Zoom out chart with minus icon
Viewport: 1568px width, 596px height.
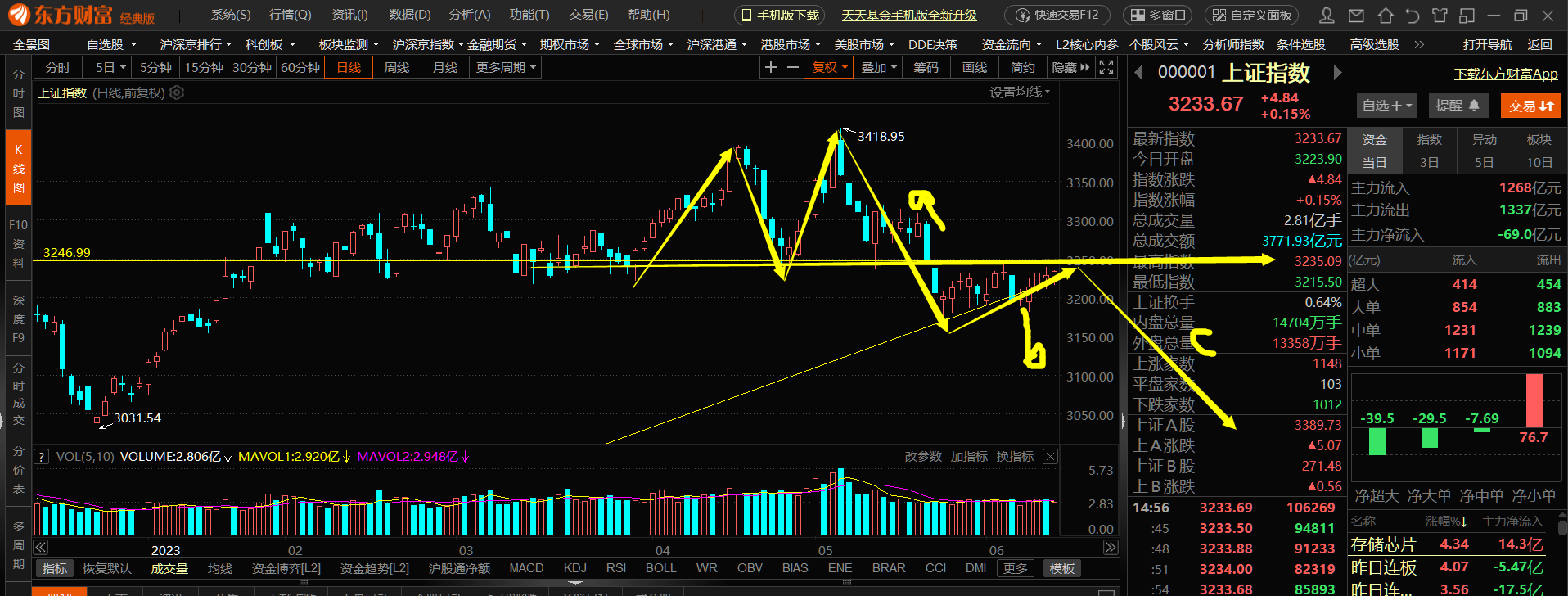pyautogui.click(x=792, y=67)
